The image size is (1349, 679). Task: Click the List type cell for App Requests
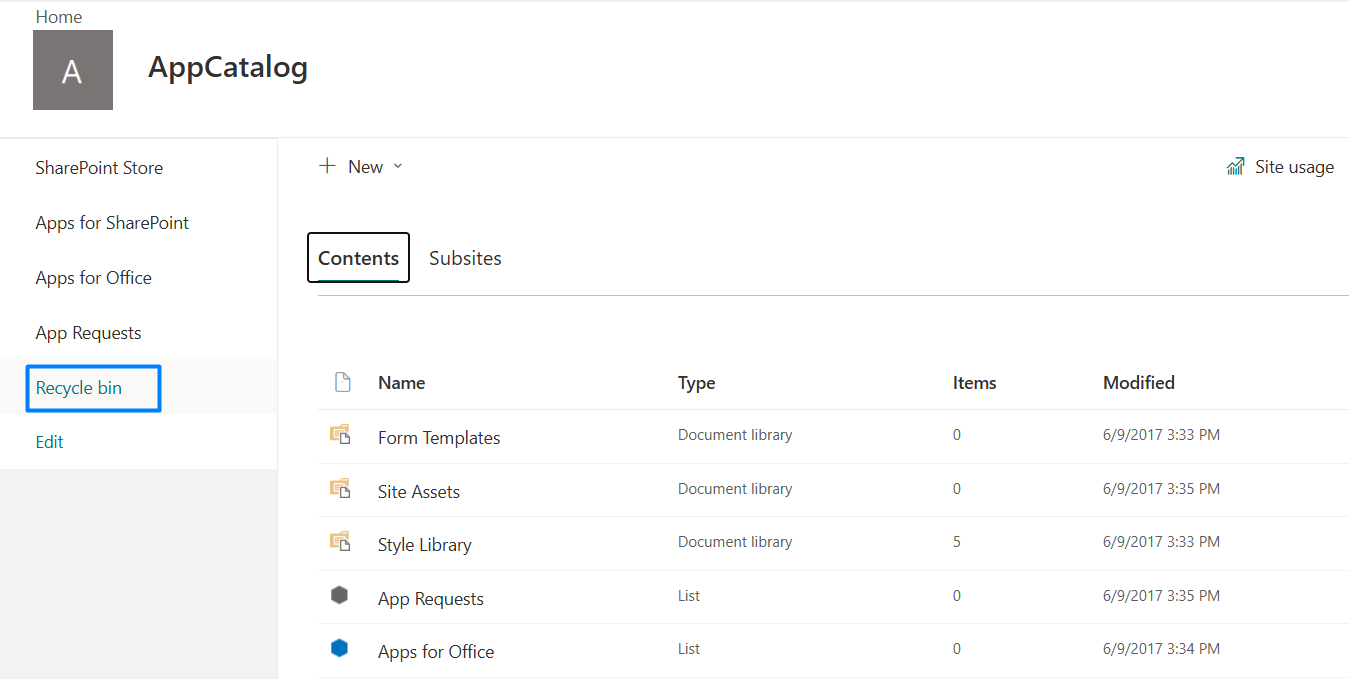click(689, 596)
